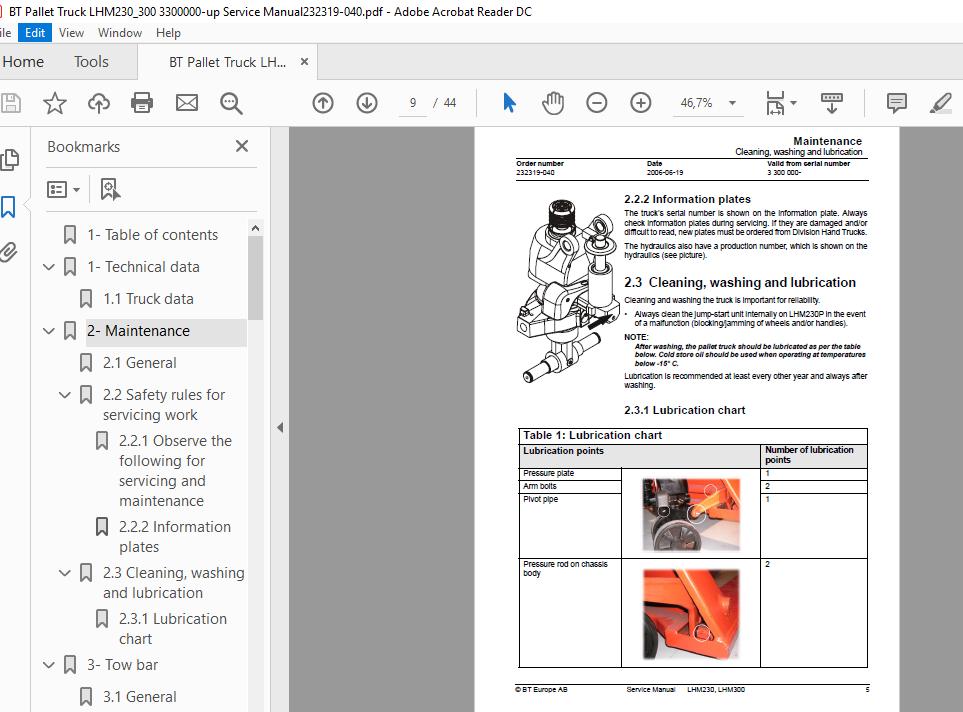Find current bookmark icon
This screenshot has height=712, width=963.
(x=110, y=189)
